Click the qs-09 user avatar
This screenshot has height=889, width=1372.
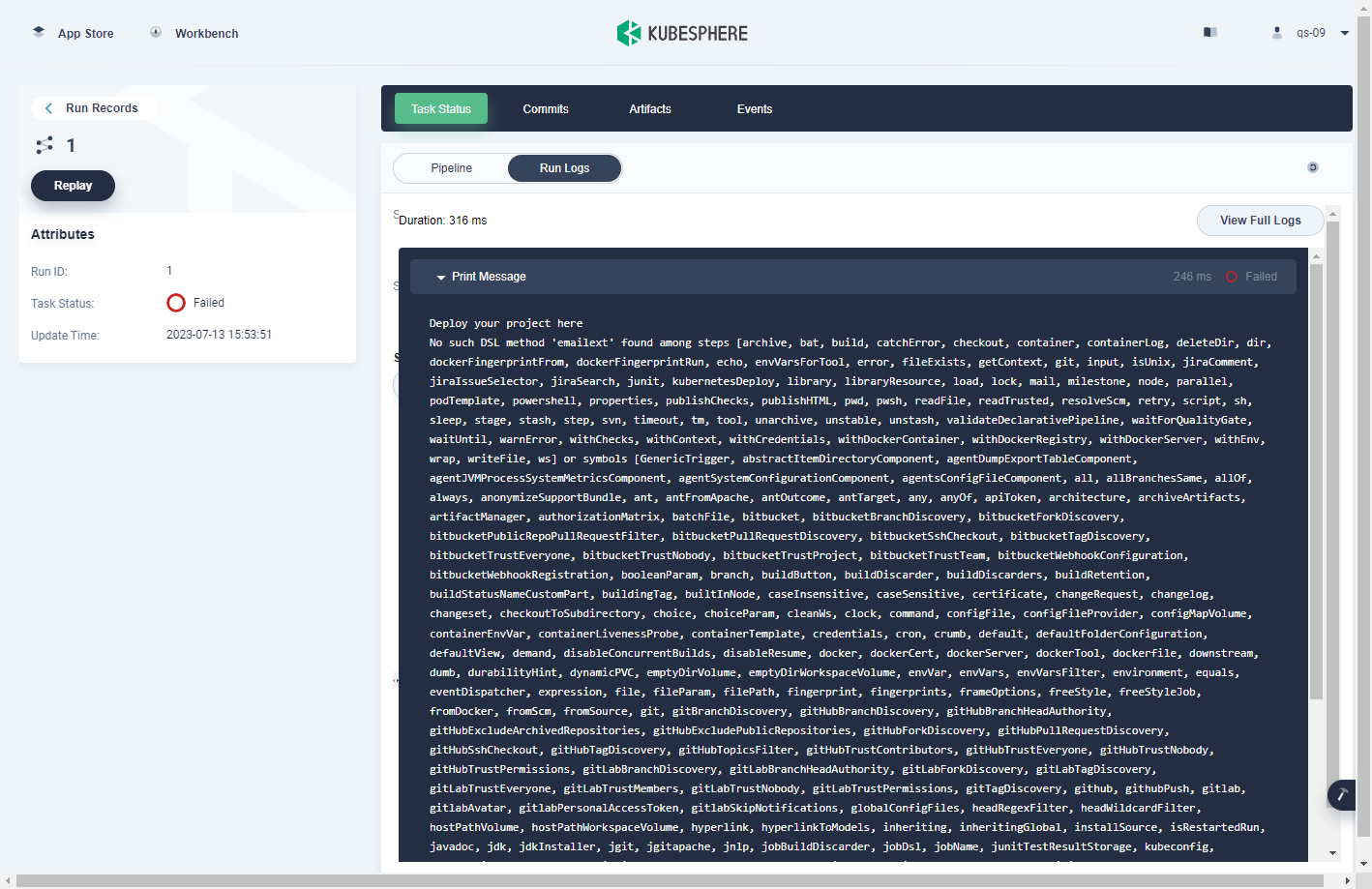coord(1275,32)
